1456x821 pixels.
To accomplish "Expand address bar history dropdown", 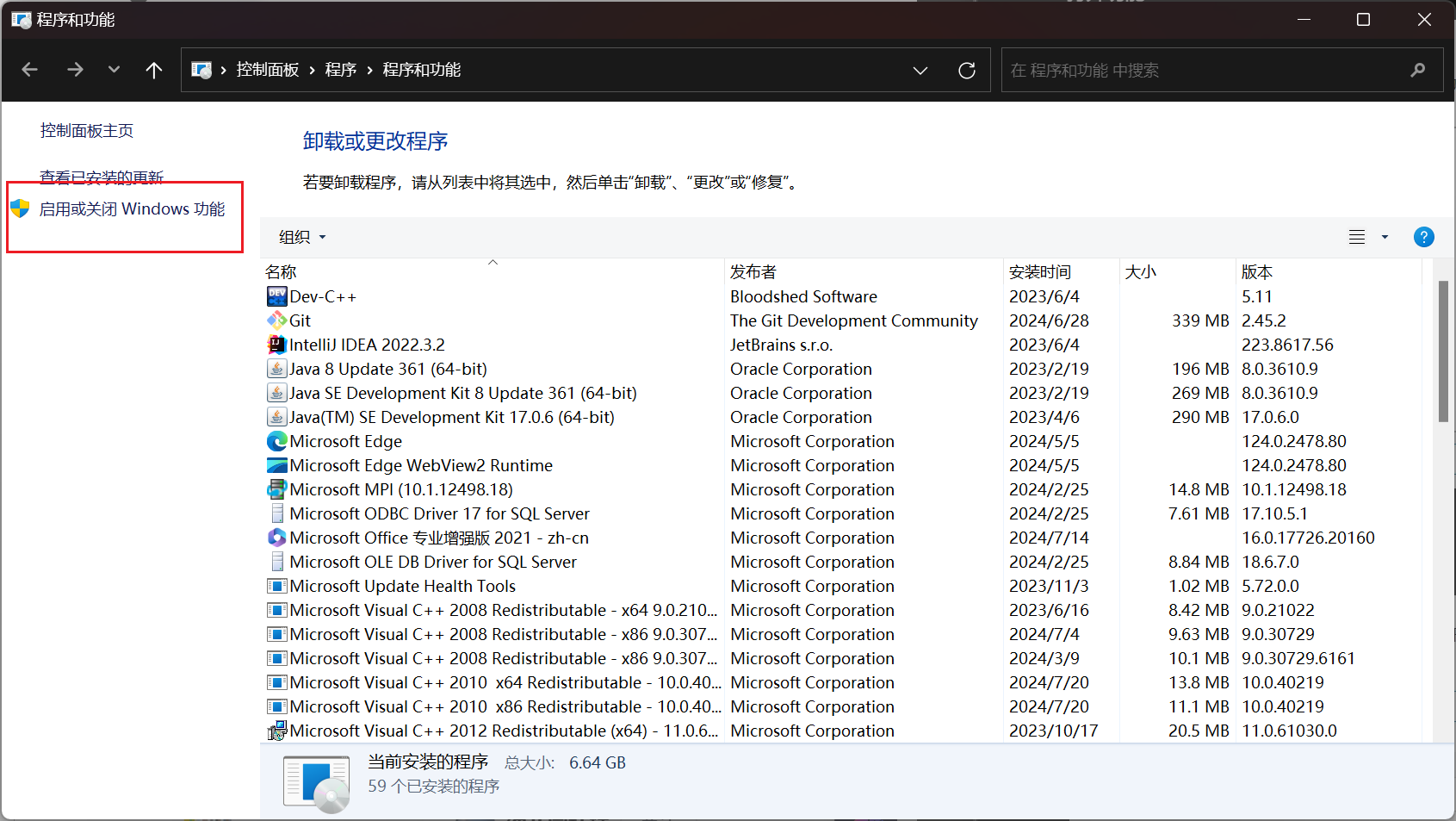I will [920, 70].
